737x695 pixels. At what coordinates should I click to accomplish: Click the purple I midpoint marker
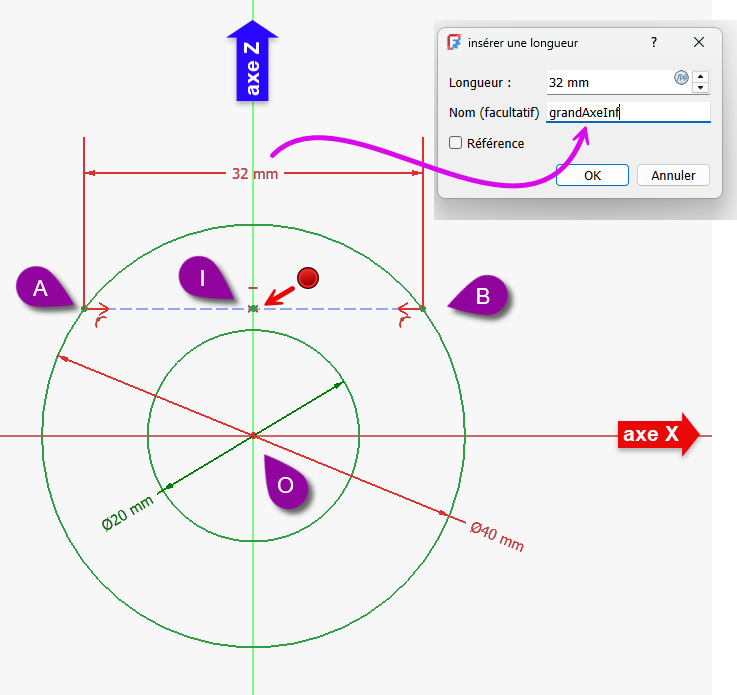pos(204,277)
